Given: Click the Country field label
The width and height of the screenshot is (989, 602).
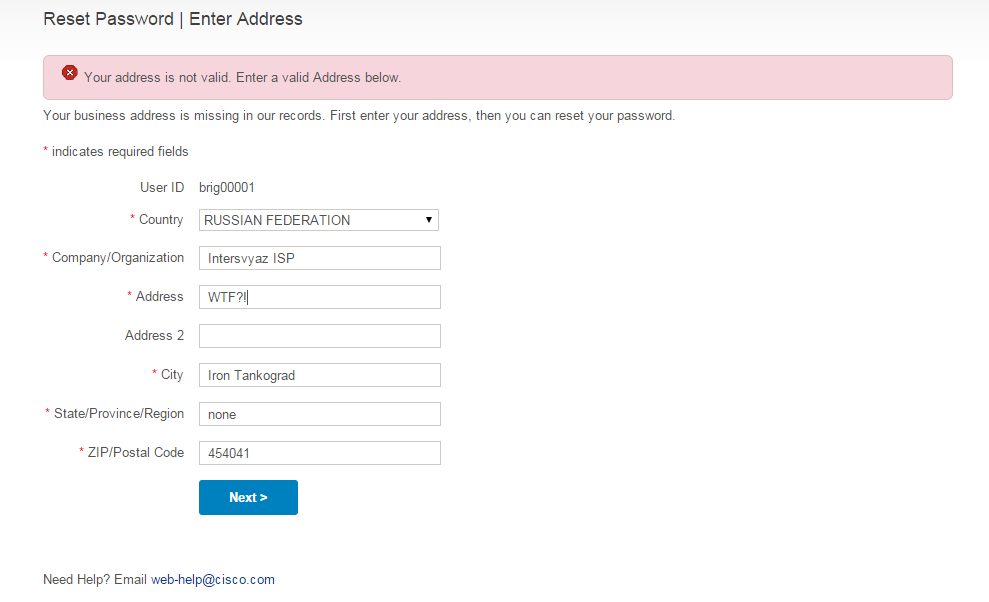Looking at the screenshot, I should (x=161, y=220).
